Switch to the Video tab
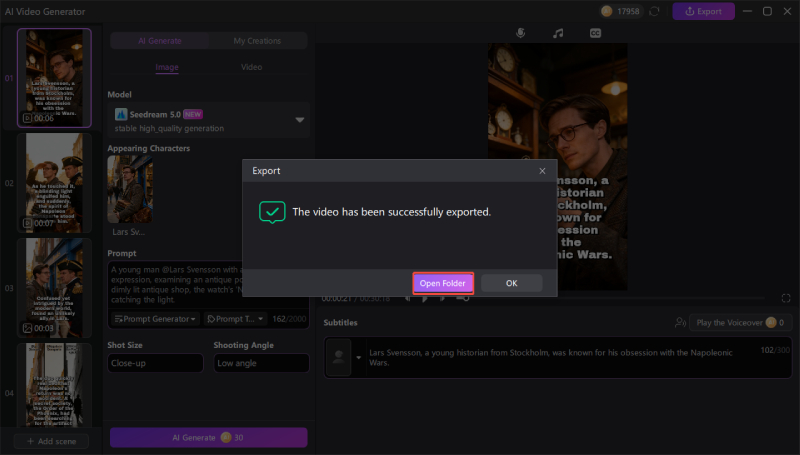800x455 pixels. (251, 67)
